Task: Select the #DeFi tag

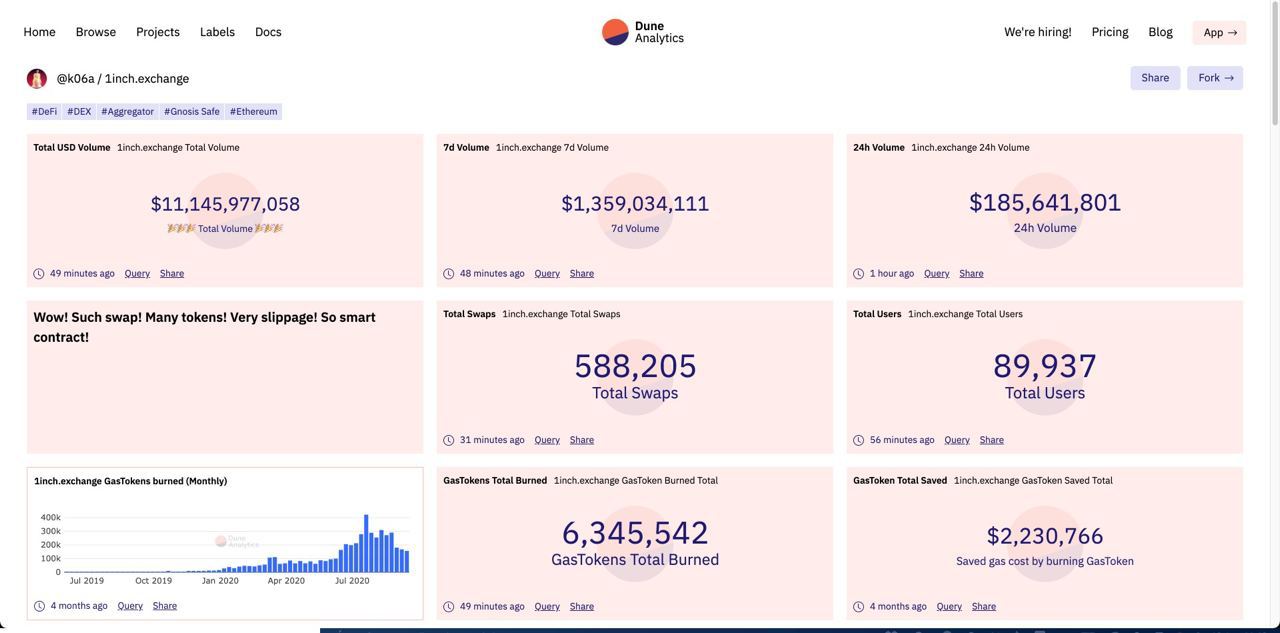Action: click(44, 112)
